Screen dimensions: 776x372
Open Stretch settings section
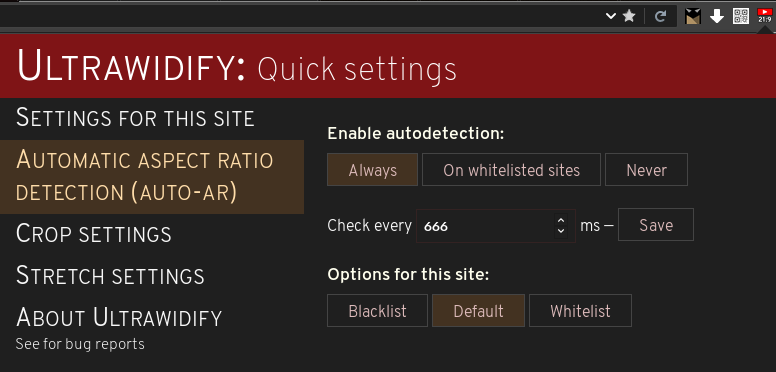(x=110, y=276)
